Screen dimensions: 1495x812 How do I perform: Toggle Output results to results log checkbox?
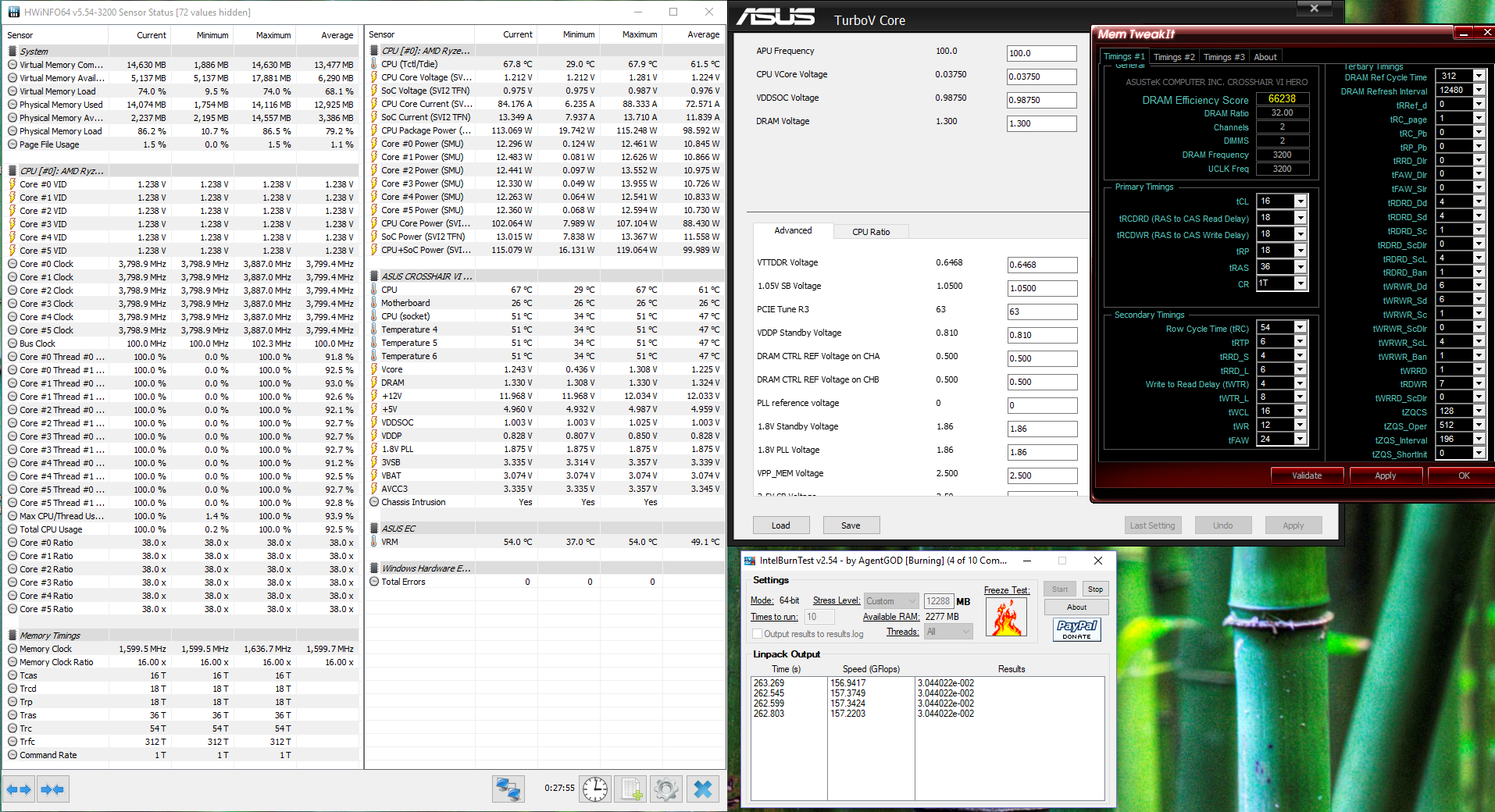(x=756, y=634)
